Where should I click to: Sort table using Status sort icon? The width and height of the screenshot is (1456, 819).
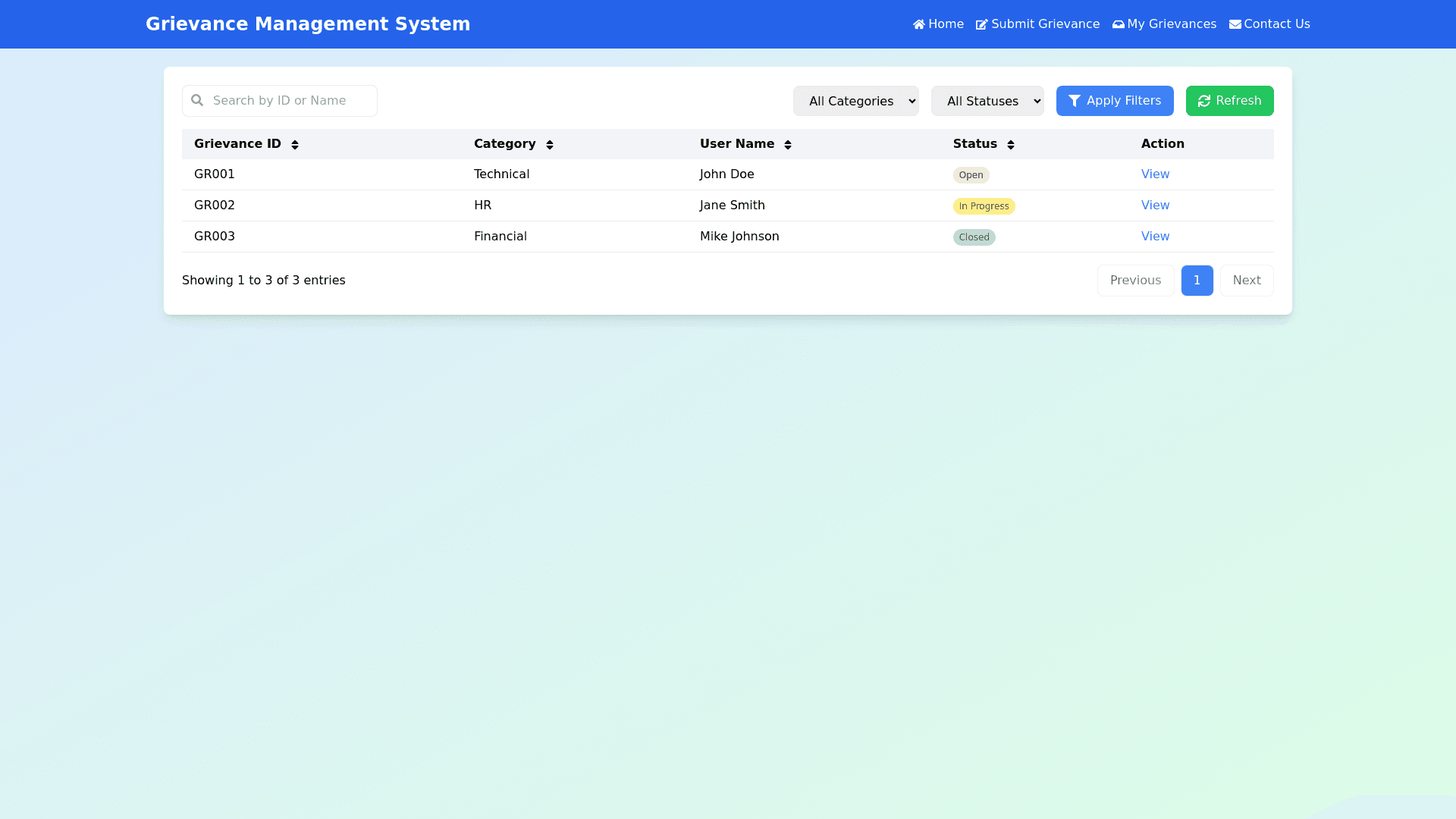coord(1011,145)
